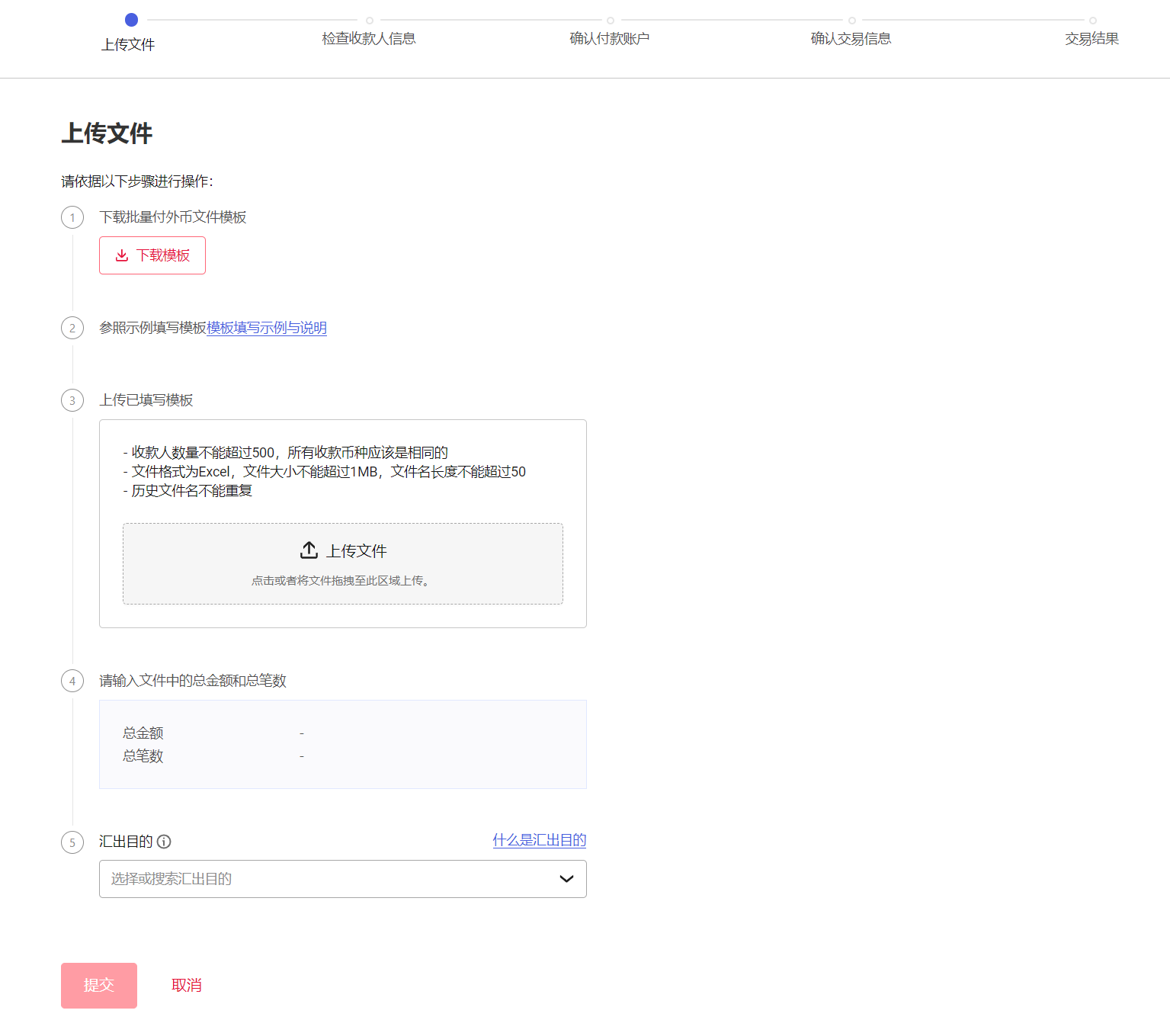Click the 检查收款人信息 progress step dot

tap(370, 21)
